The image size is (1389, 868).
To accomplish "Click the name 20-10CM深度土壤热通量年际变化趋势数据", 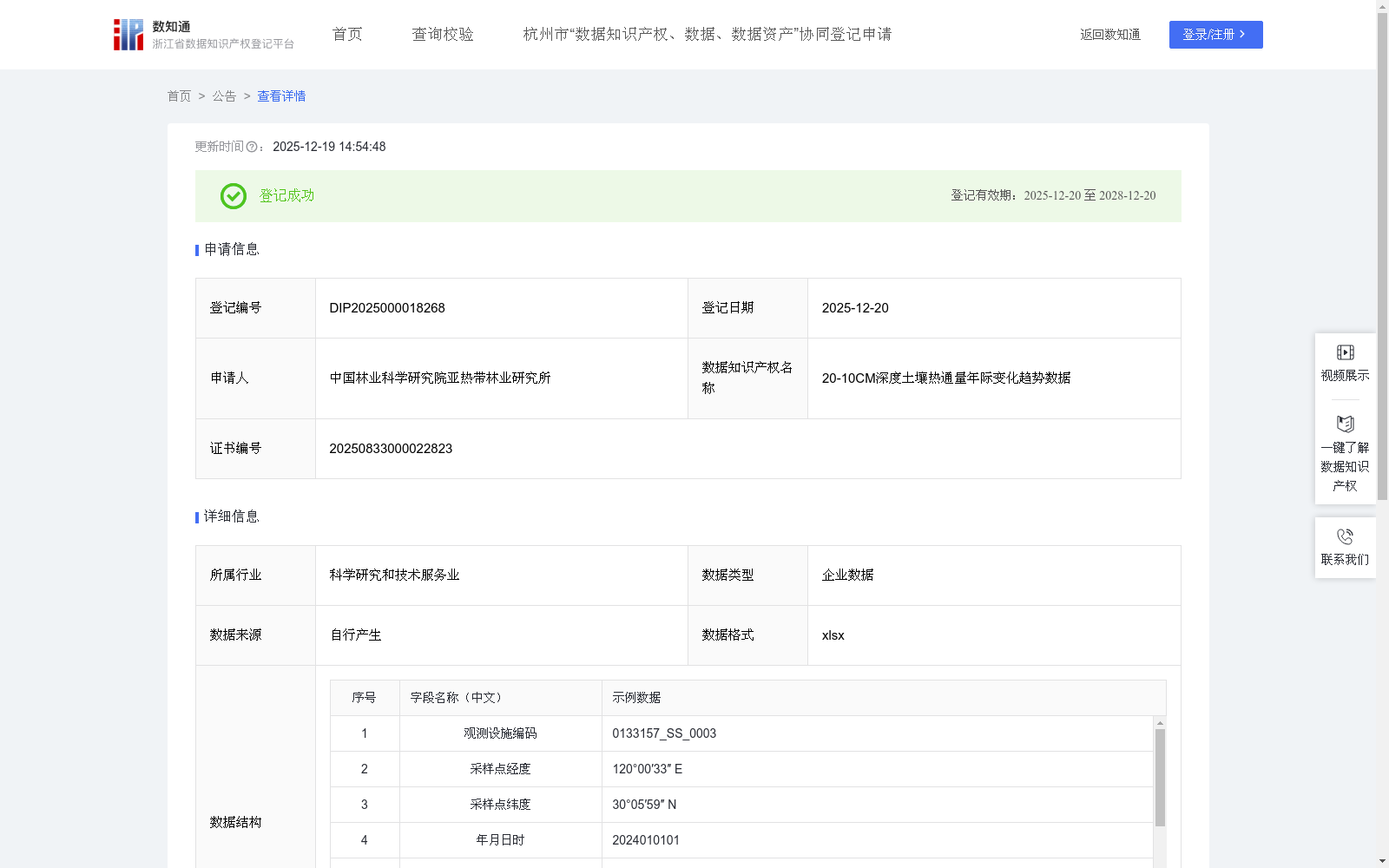I will click(x=946, y=378).
